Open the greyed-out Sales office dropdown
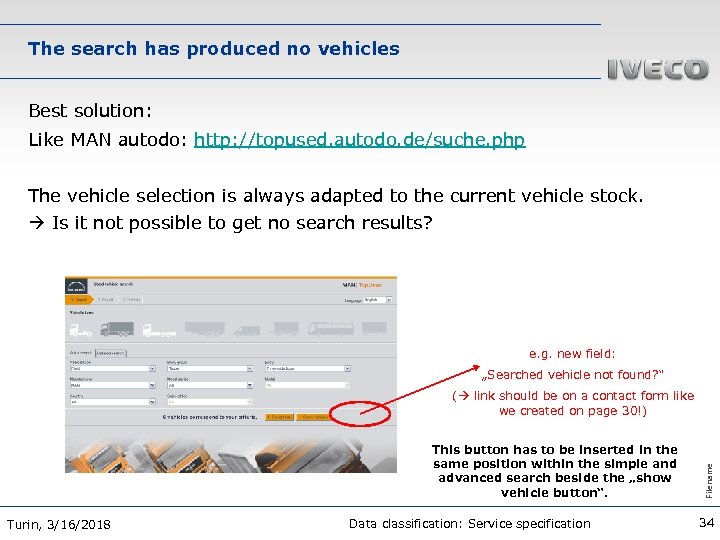This screenshot has height=540, width=720. 210,402
